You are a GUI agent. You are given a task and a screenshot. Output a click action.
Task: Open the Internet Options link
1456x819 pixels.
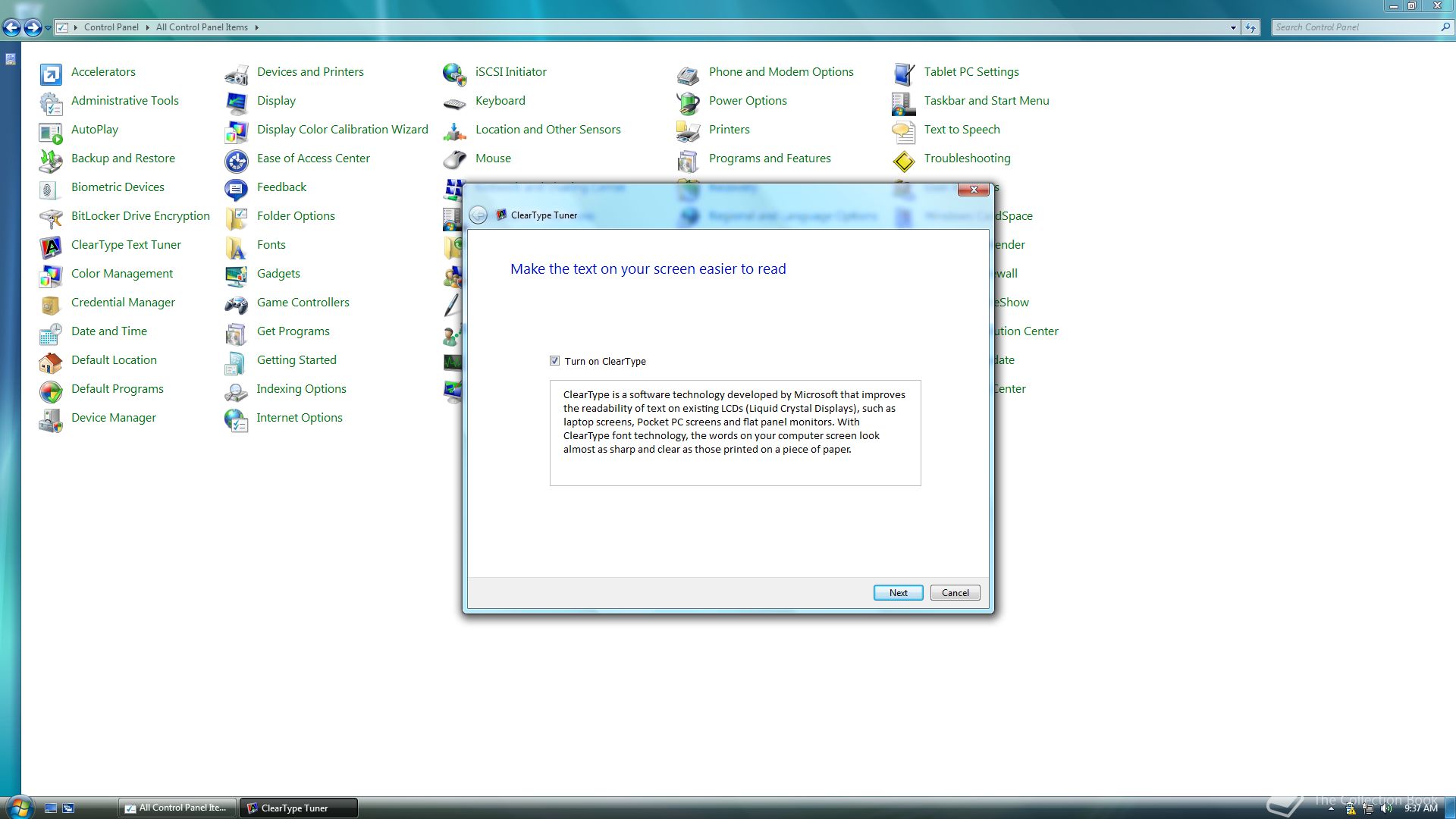tap(300, 417)
